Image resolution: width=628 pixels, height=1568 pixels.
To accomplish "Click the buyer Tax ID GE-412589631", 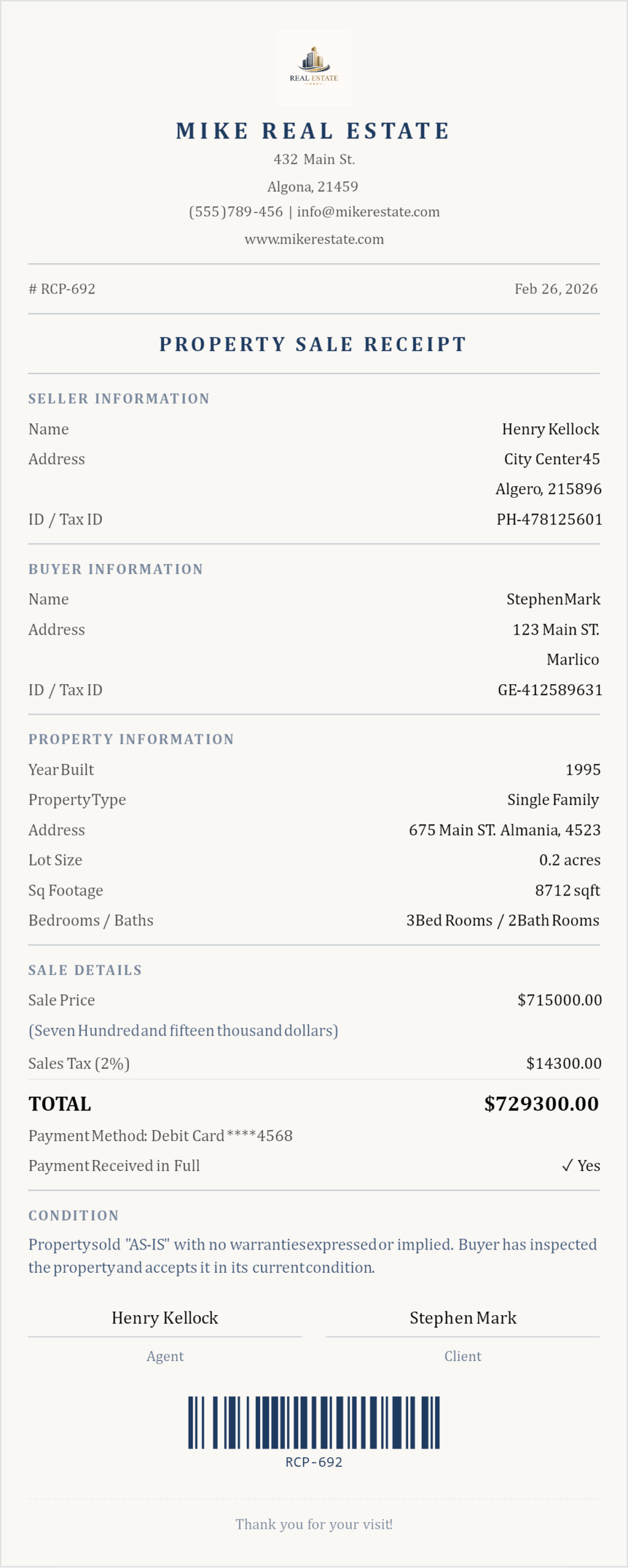I will (550, 690).
